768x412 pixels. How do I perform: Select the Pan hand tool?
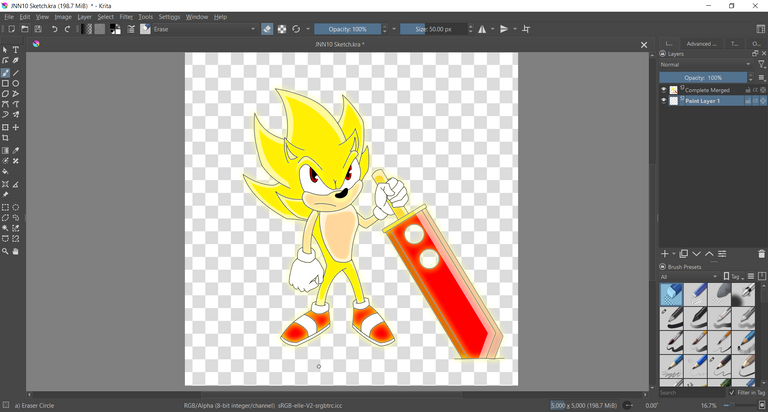pyautogui.click(x=16, y=251)
